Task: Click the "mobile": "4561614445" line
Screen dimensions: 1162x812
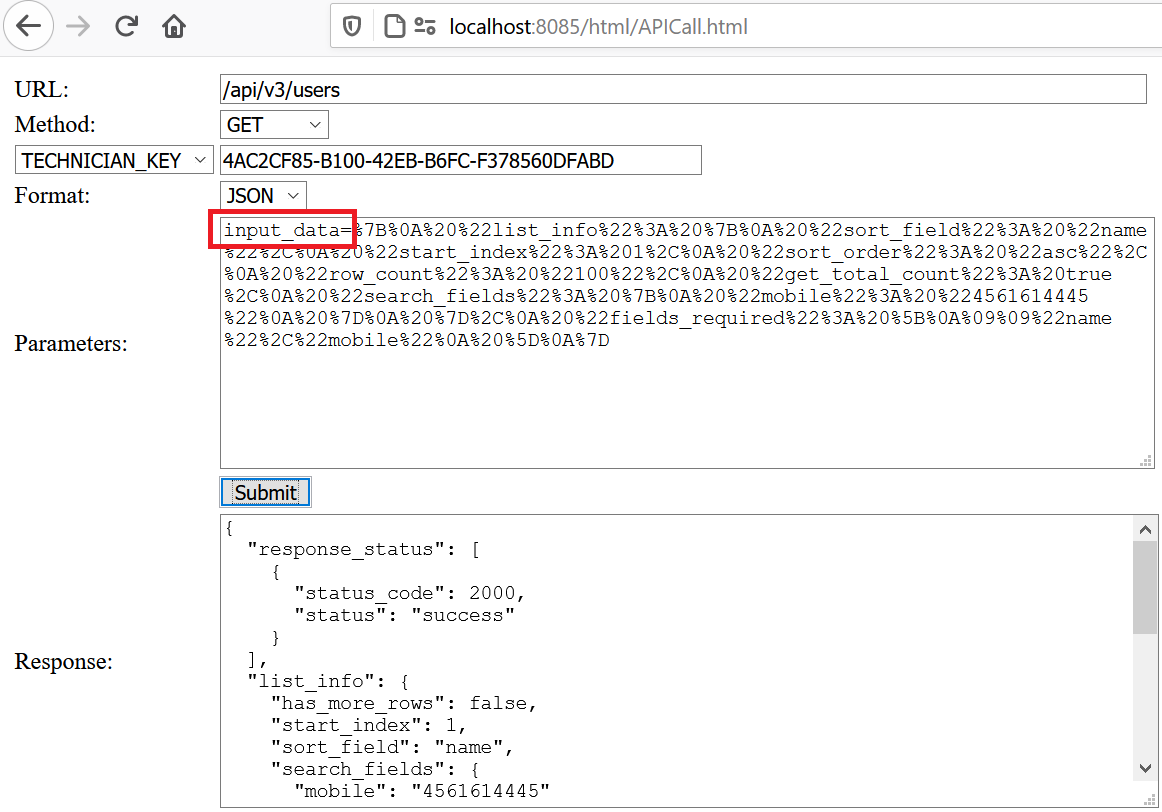Action: click(x=422, y=791)
